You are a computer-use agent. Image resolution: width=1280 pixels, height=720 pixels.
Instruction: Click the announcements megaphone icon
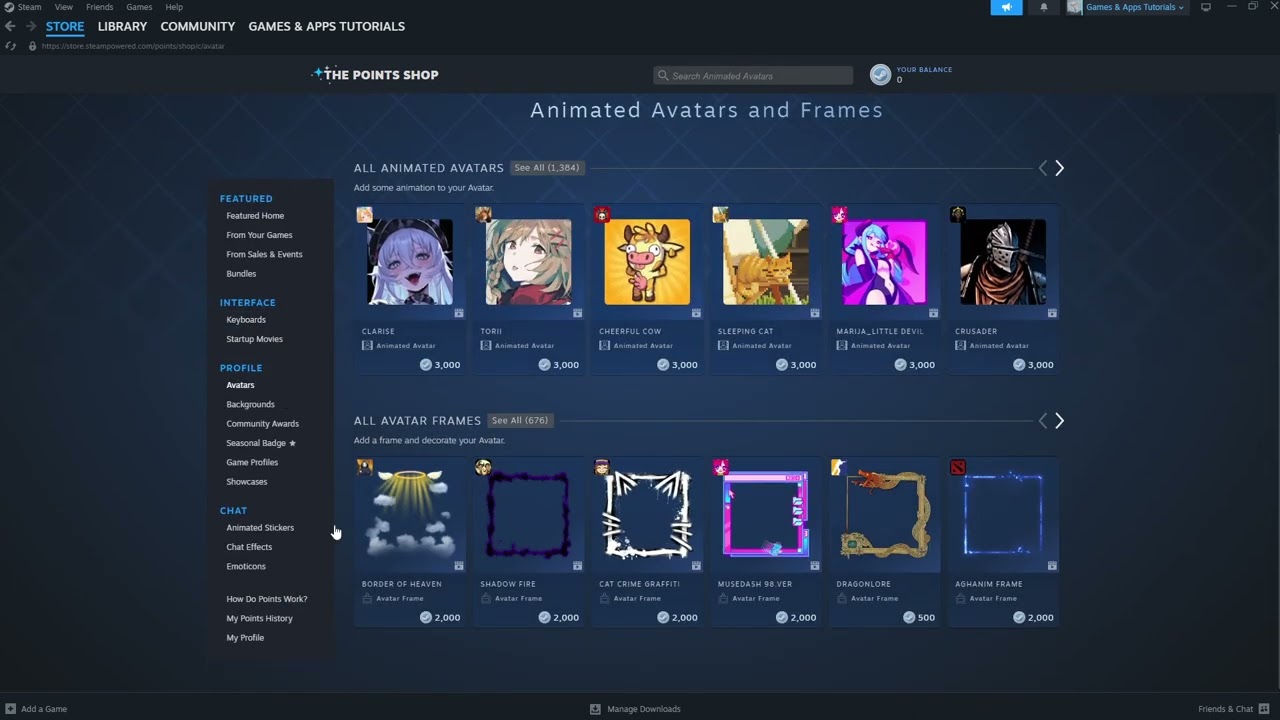coord(1006,7)
